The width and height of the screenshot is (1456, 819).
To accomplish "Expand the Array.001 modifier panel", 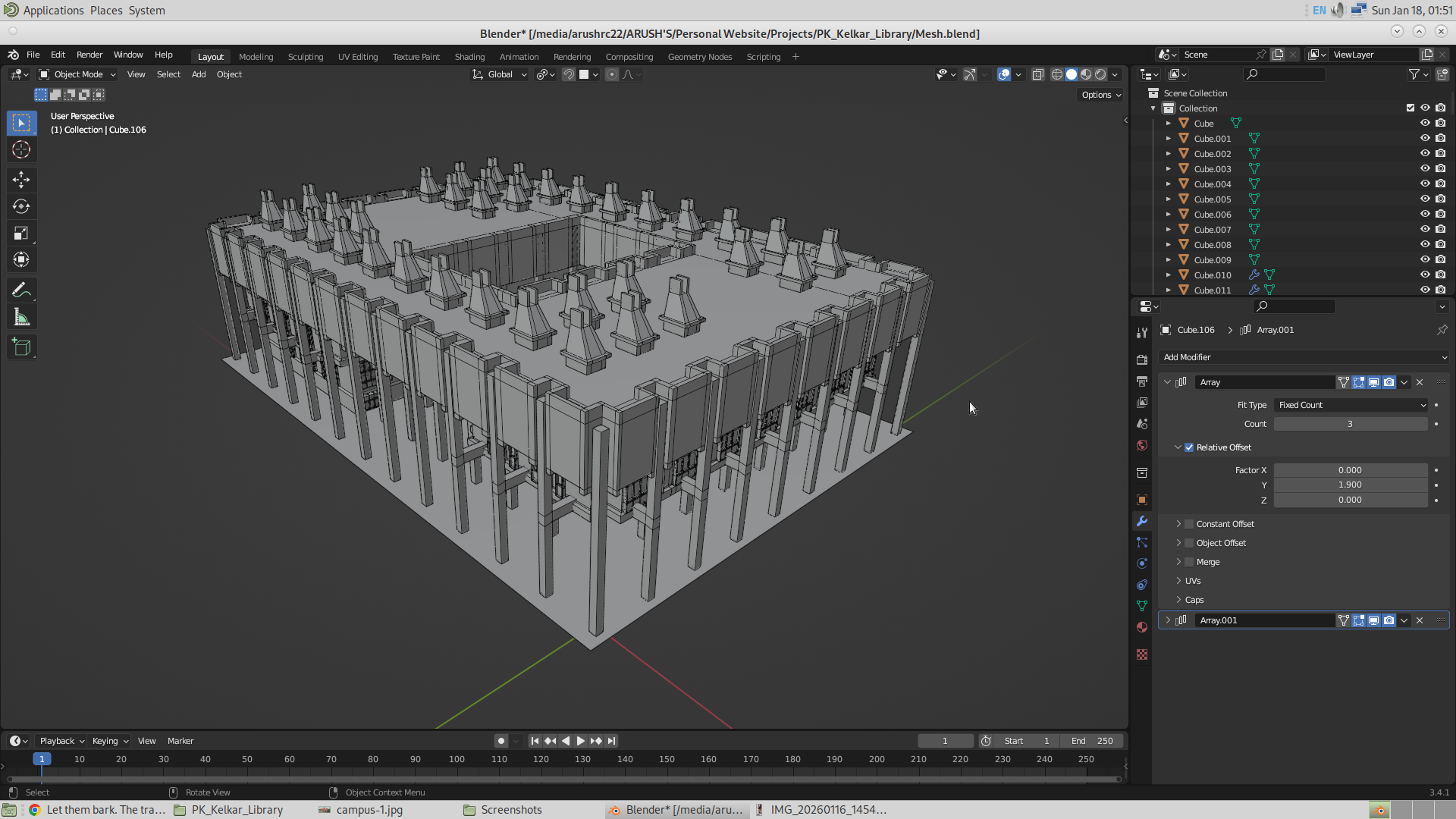I will (x=1168, y=620).
